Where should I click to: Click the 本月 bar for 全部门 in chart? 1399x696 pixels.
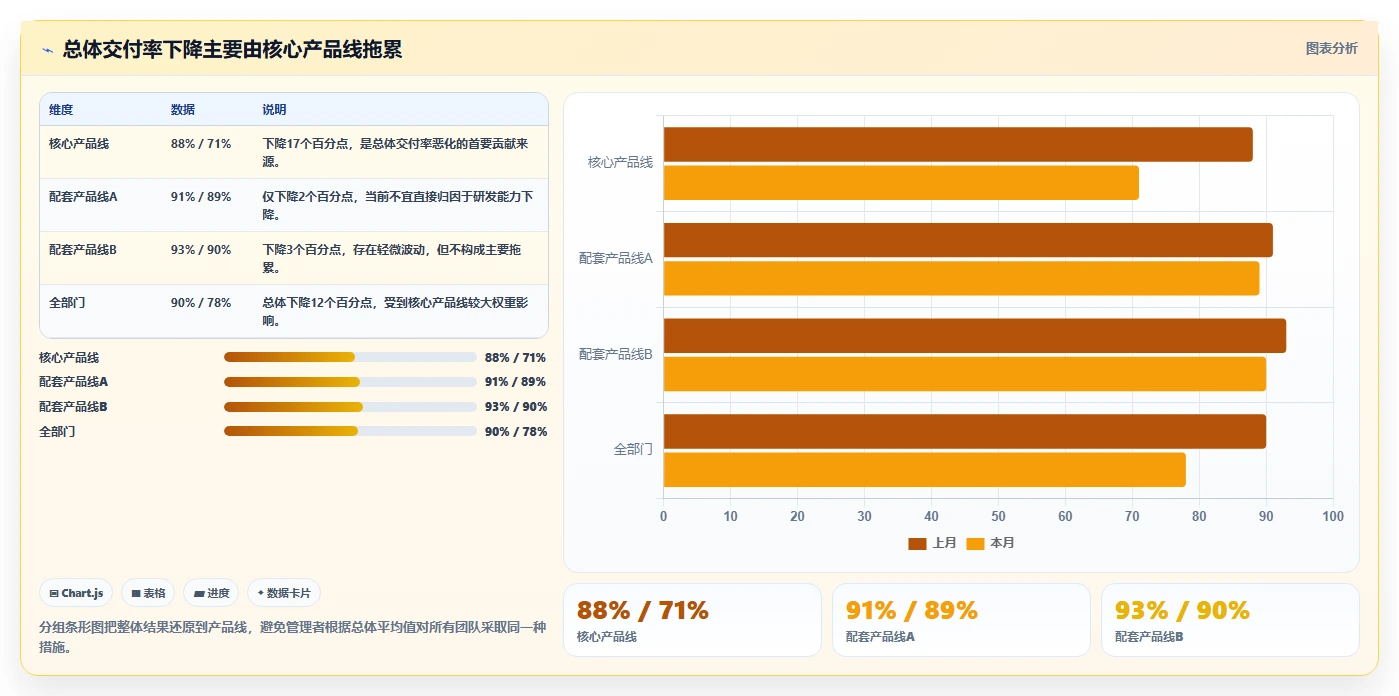[925, 470]
